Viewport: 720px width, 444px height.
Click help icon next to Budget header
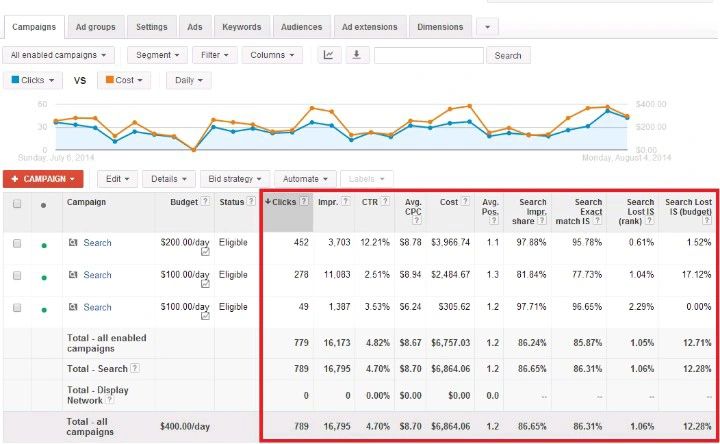205,201
